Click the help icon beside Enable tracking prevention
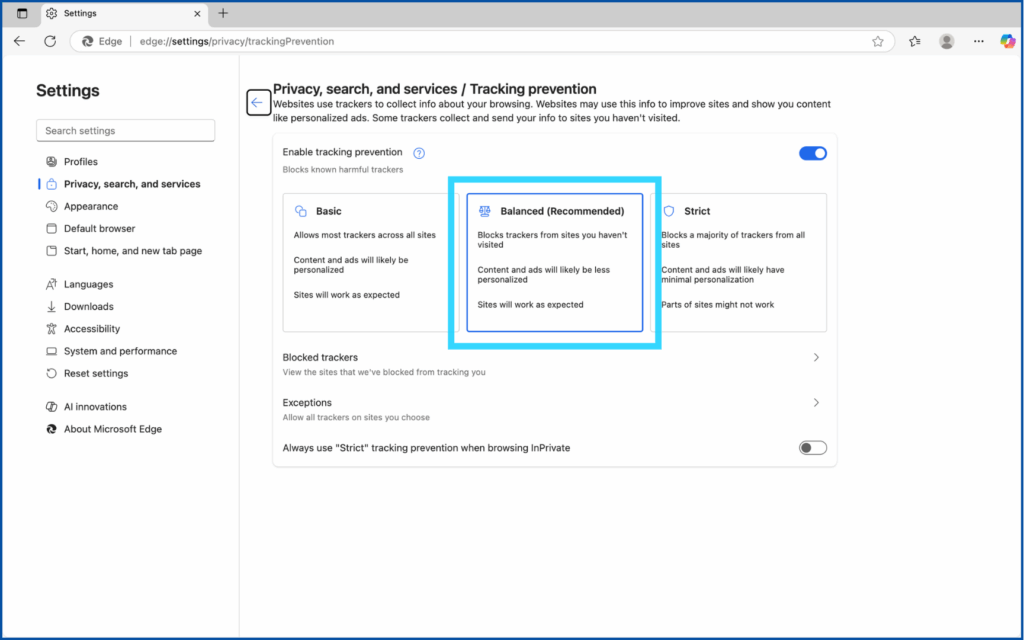 pyautogui.click(x=419, y=153)
